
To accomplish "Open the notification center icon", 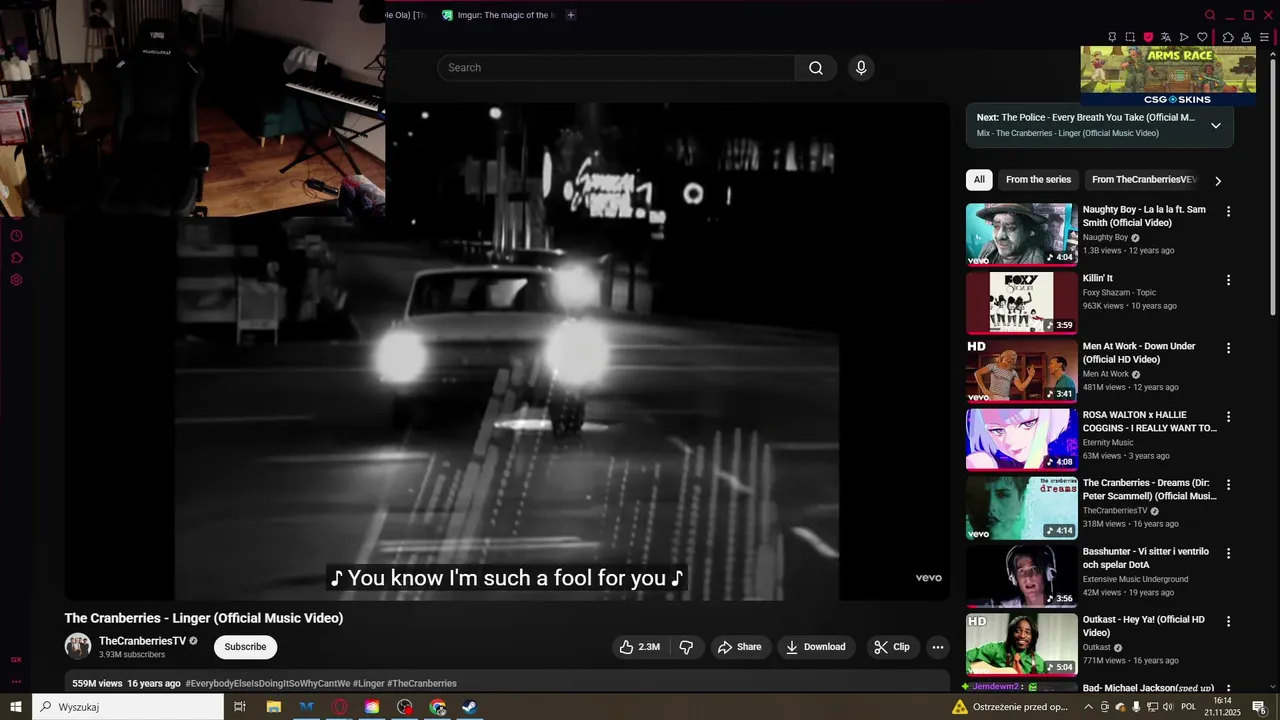I will (1260, 707).
